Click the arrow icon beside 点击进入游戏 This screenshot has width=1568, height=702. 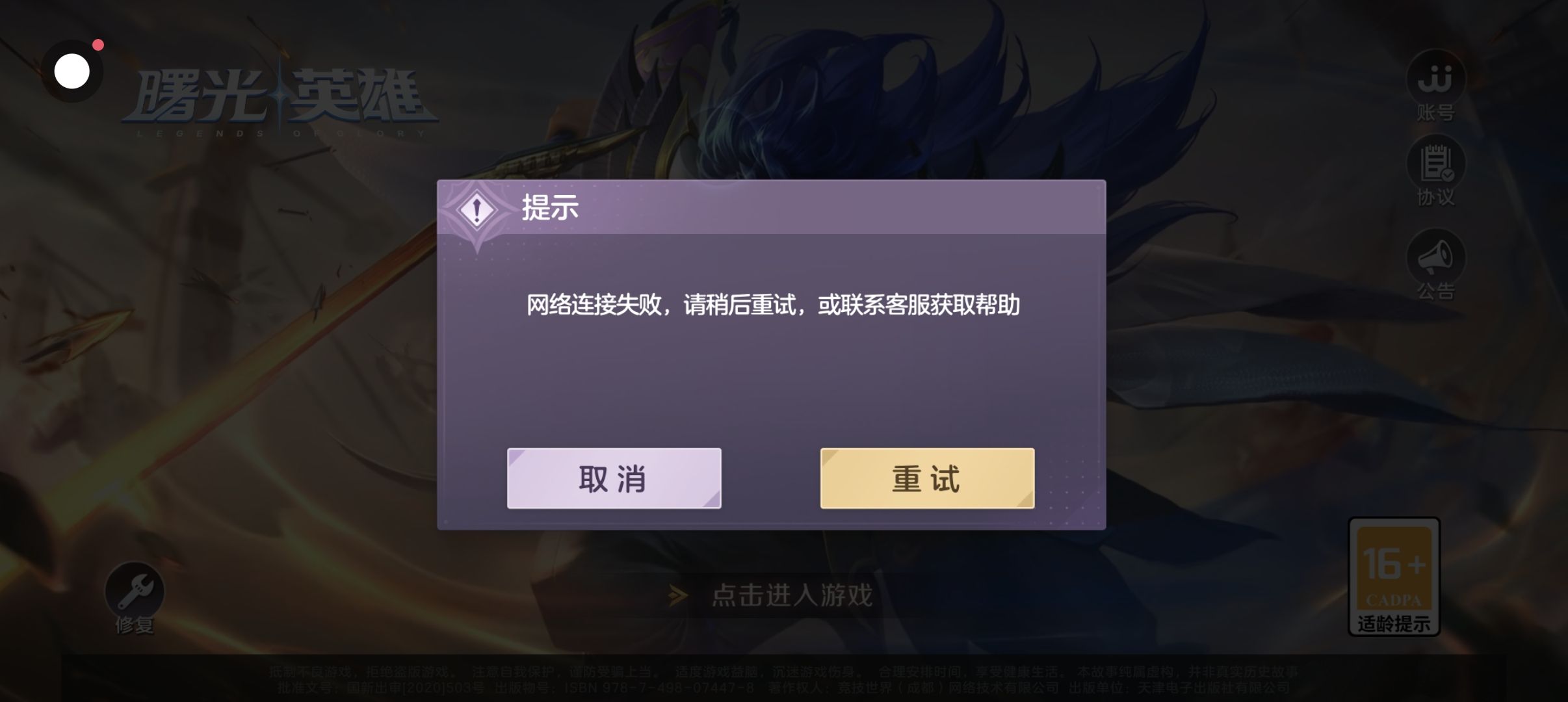pyautogui.click(x=678, y=595)
